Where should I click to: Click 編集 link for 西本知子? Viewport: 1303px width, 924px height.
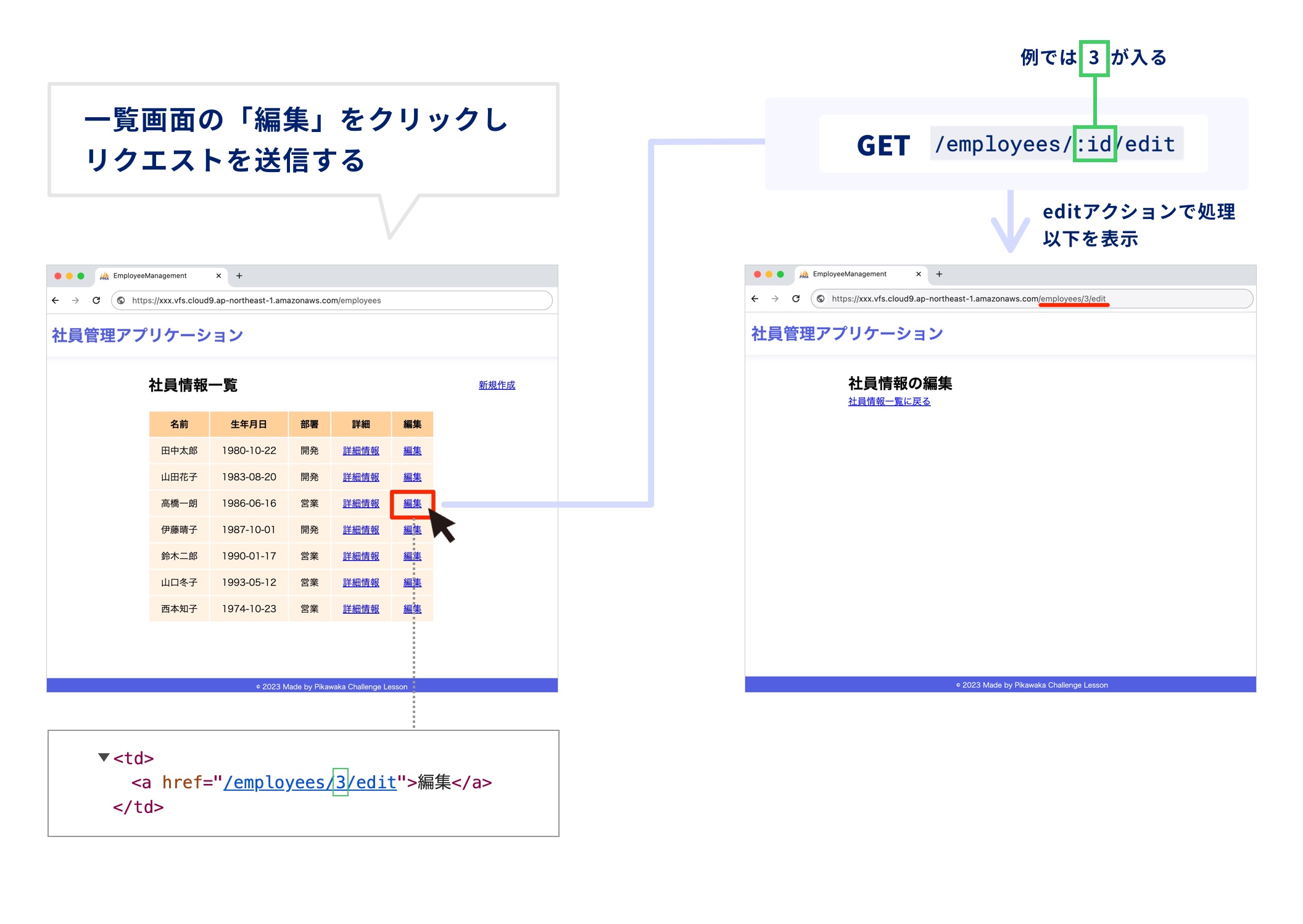coord(412,609)
